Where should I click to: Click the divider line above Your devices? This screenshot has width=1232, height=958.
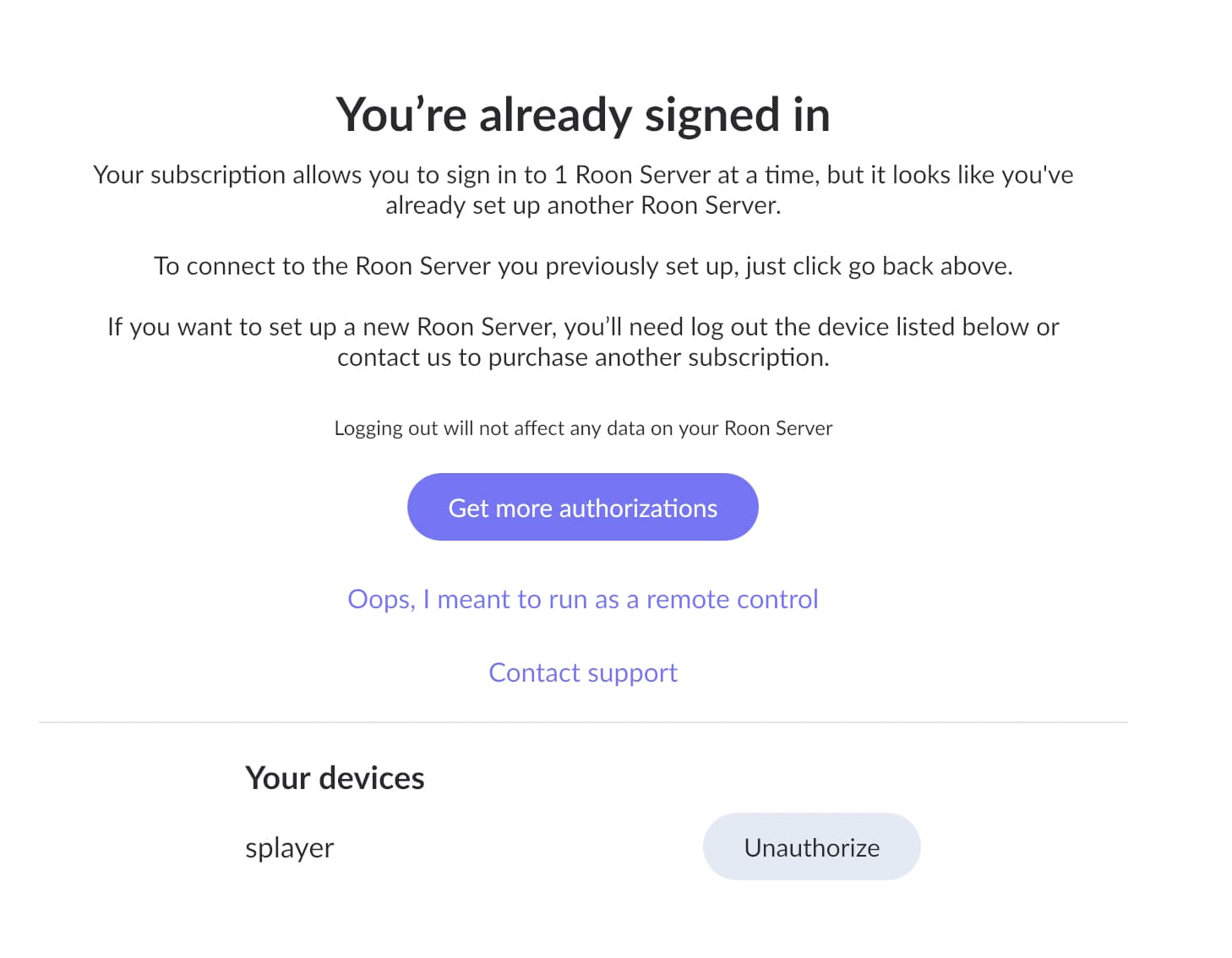[x=583, y=722]
